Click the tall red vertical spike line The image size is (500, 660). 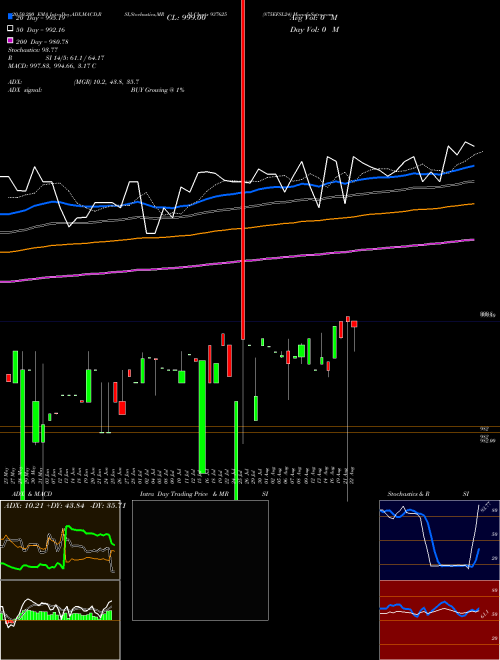tap(243, 168)
